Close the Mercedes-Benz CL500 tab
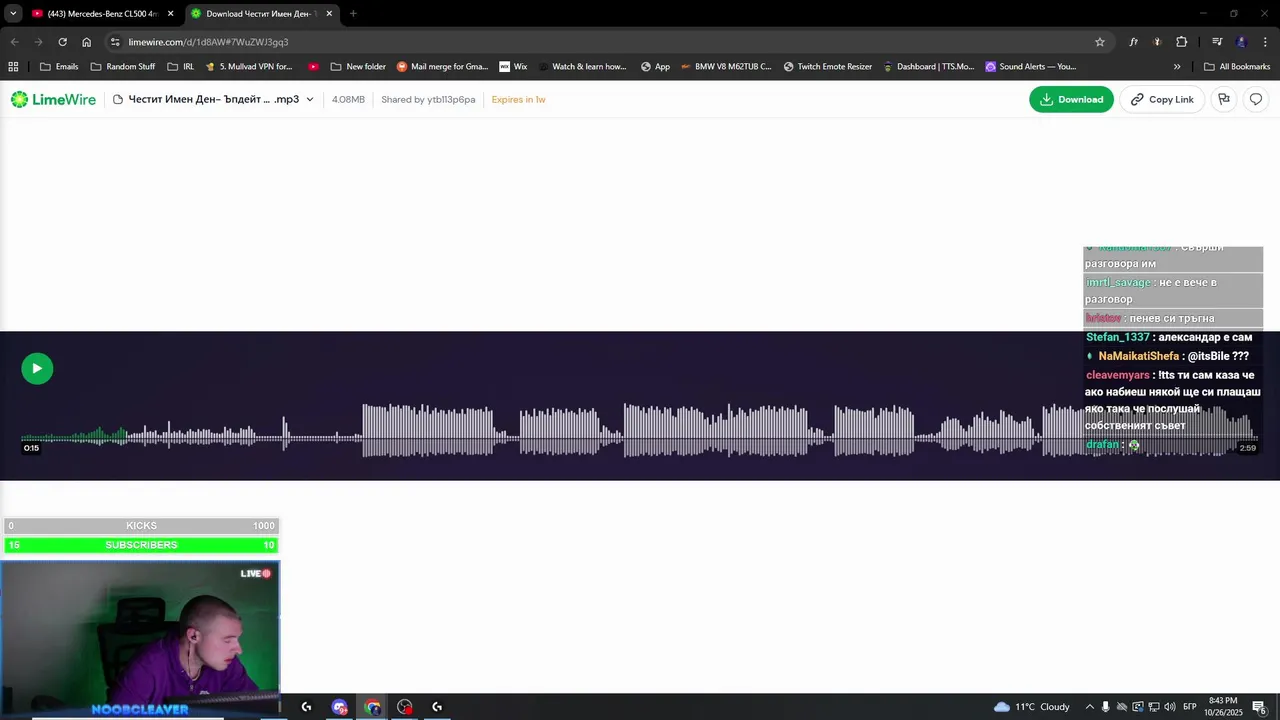The width and height of the screenshot is (1280, 720). (170, 14)
